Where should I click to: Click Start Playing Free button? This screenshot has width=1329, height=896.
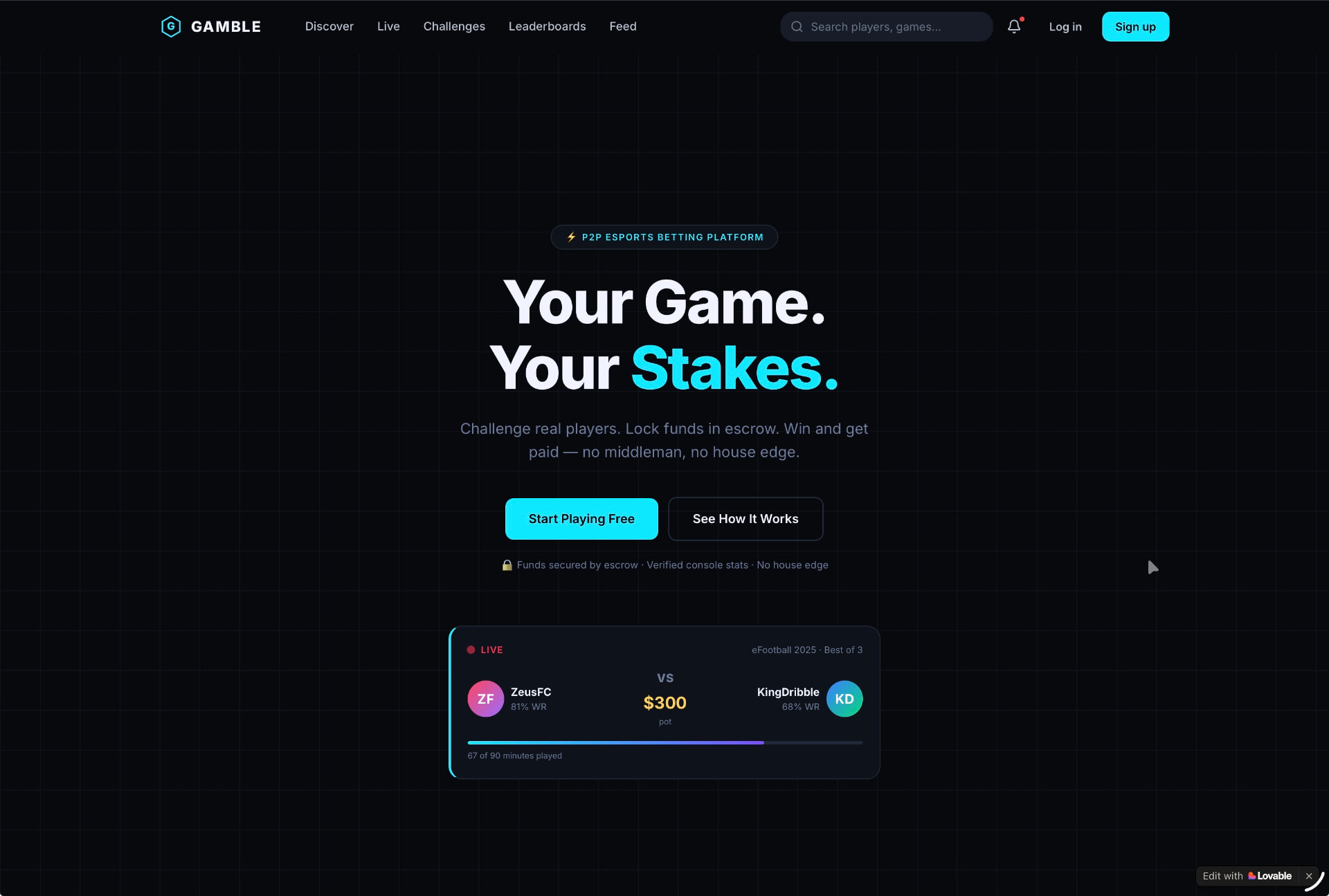coord(581,519)
